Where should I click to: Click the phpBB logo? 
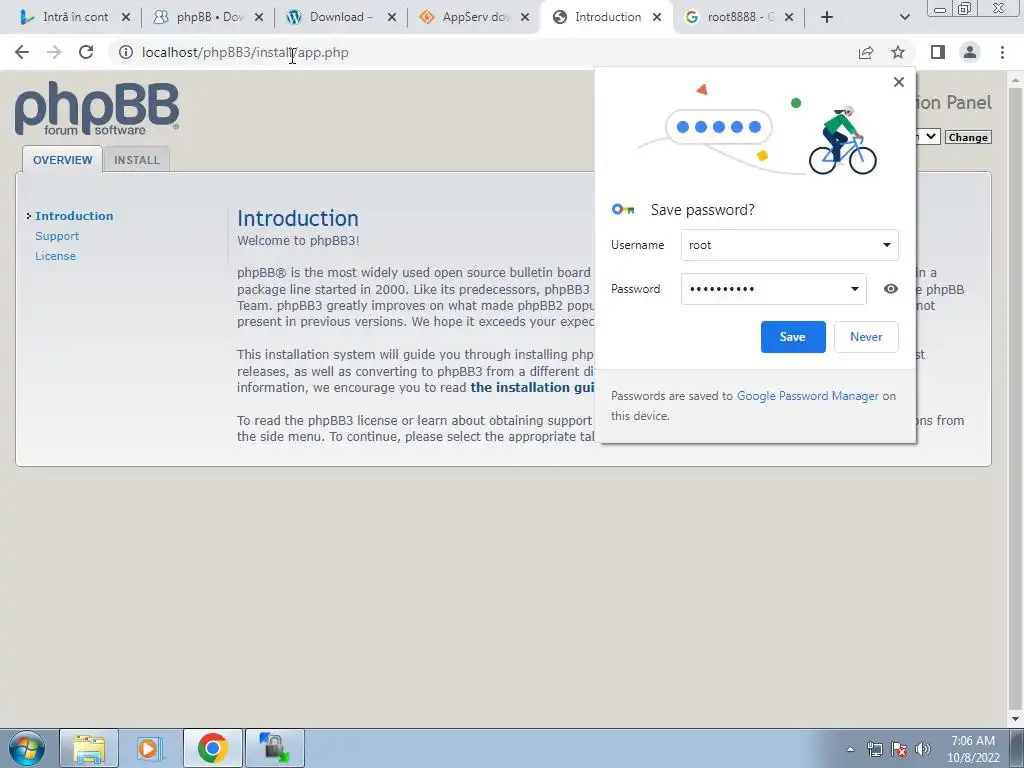97,108
